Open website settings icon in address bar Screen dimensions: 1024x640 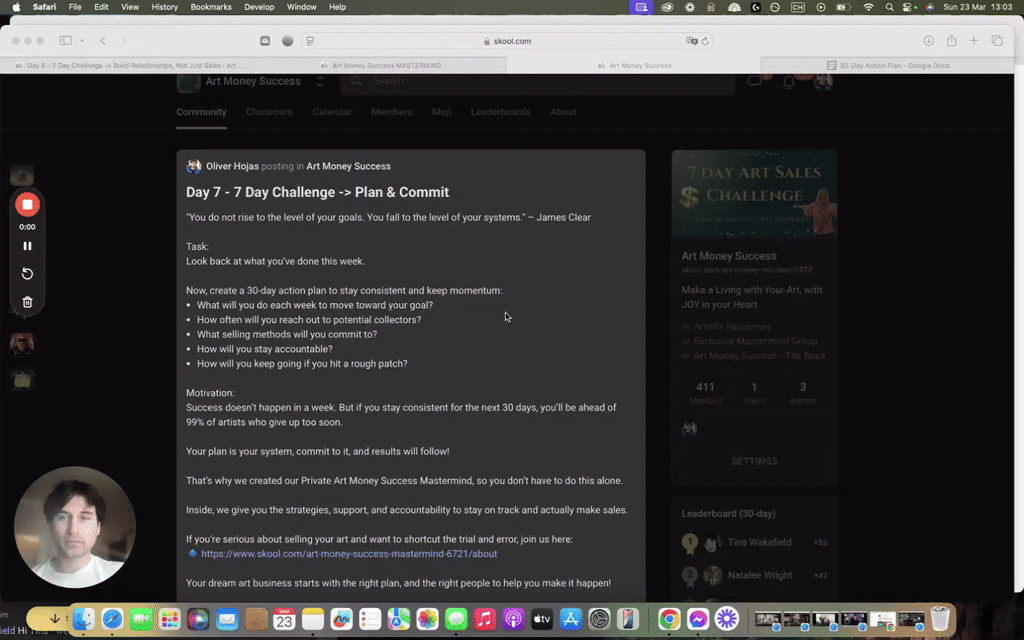310,40
